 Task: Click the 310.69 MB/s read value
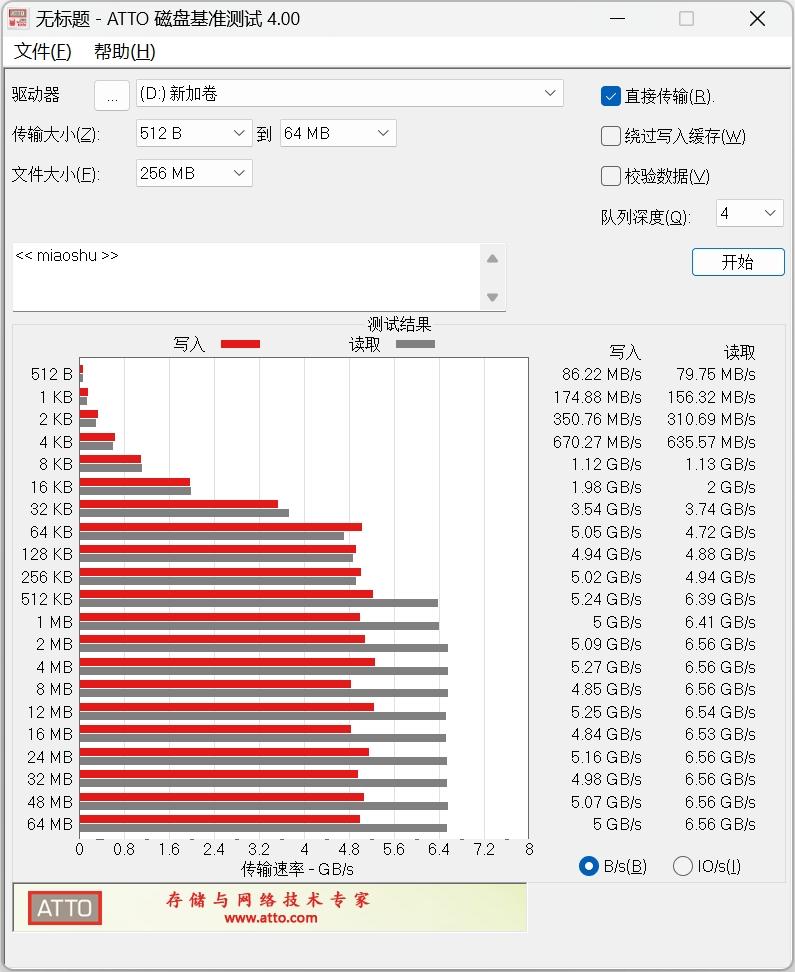tap(711, 419)
